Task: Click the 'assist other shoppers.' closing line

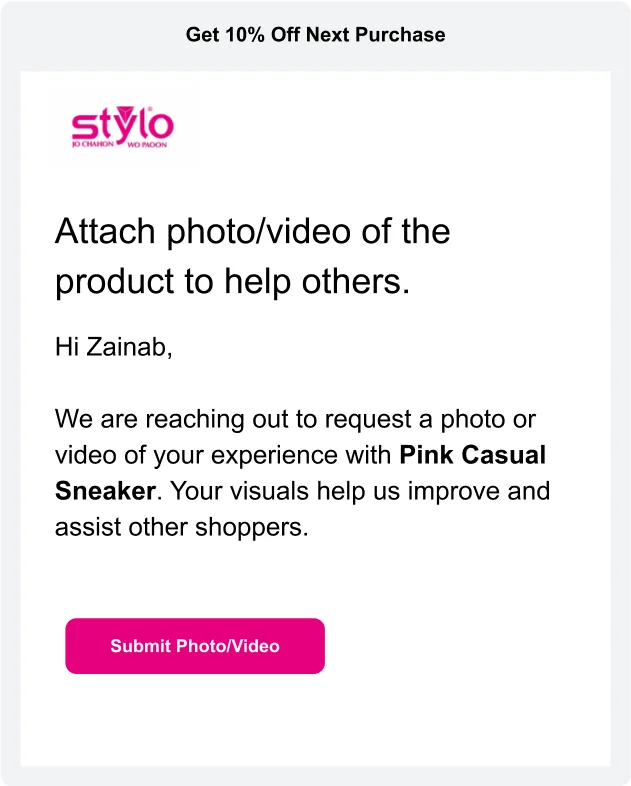Action: tap(181, 527)
